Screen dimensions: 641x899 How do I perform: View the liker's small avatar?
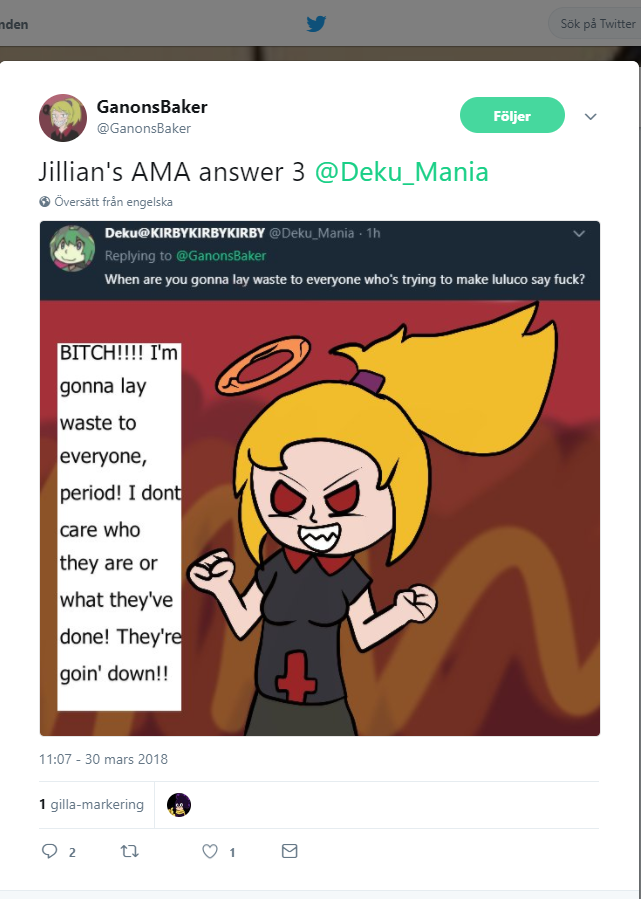point(179,805)
